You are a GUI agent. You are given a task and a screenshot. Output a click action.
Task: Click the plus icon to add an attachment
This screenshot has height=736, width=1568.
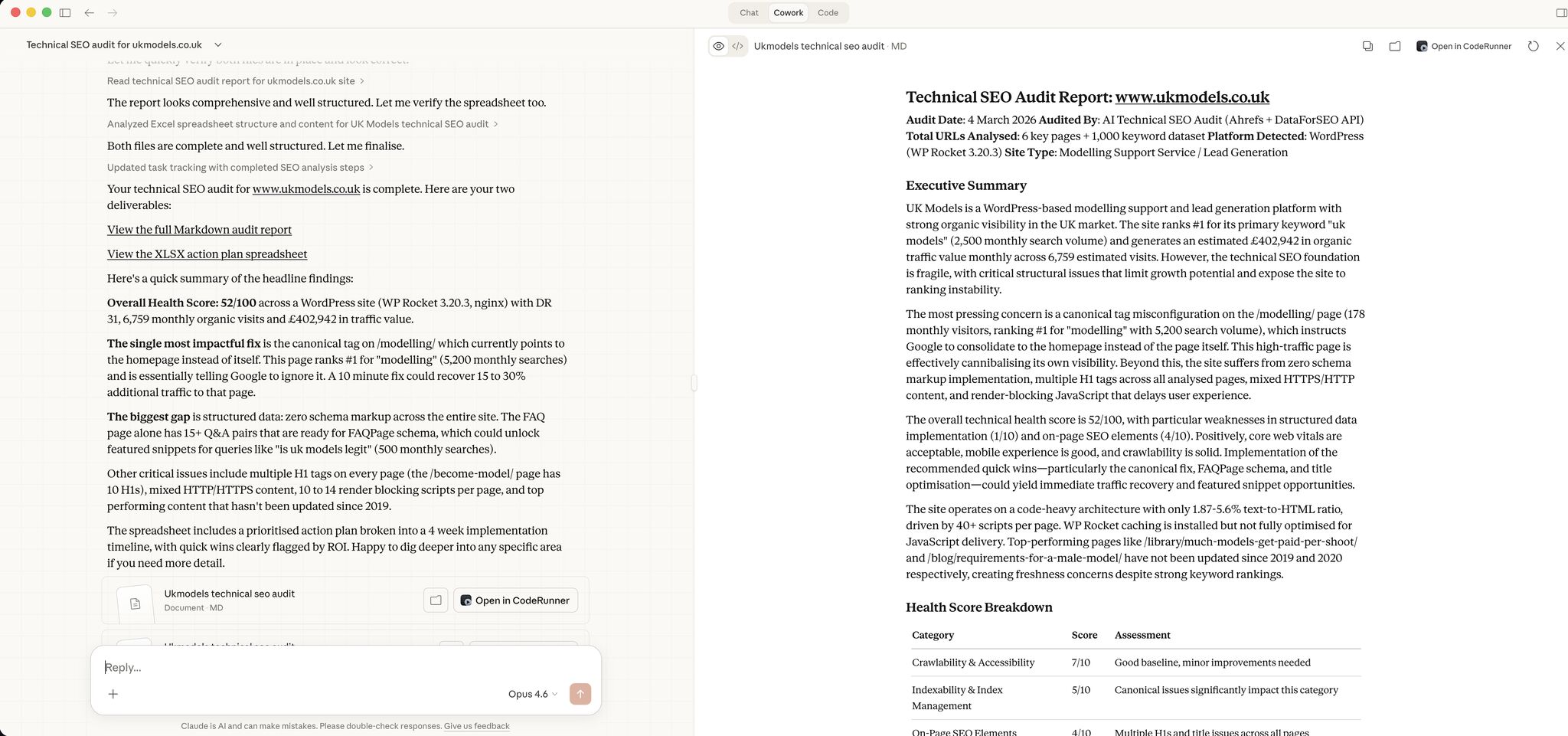[113, 694]
